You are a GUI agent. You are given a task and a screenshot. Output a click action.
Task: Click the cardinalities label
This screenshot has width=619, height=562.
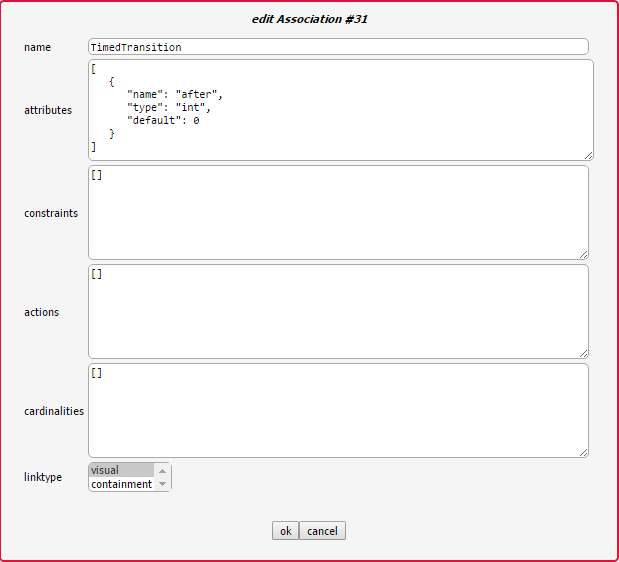[54, 411]
